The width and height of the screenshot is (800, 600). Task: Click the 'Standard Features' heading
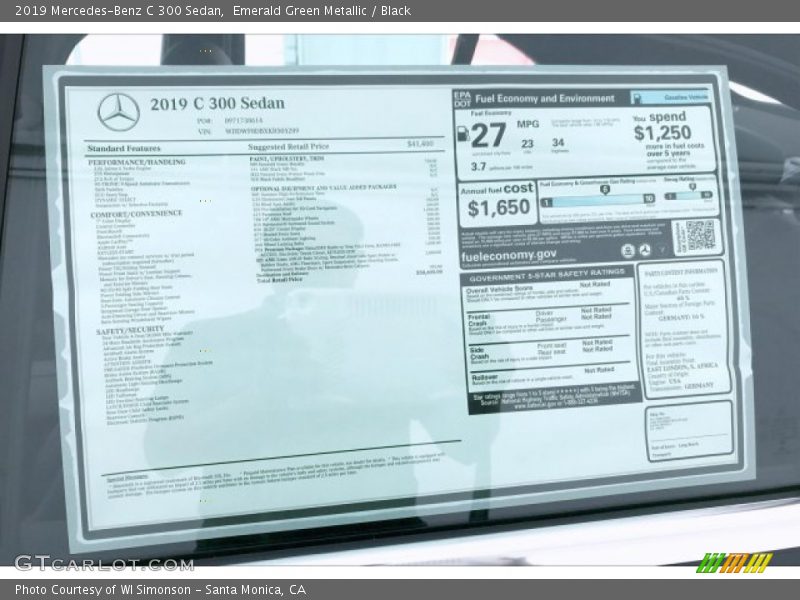[124, 148]
